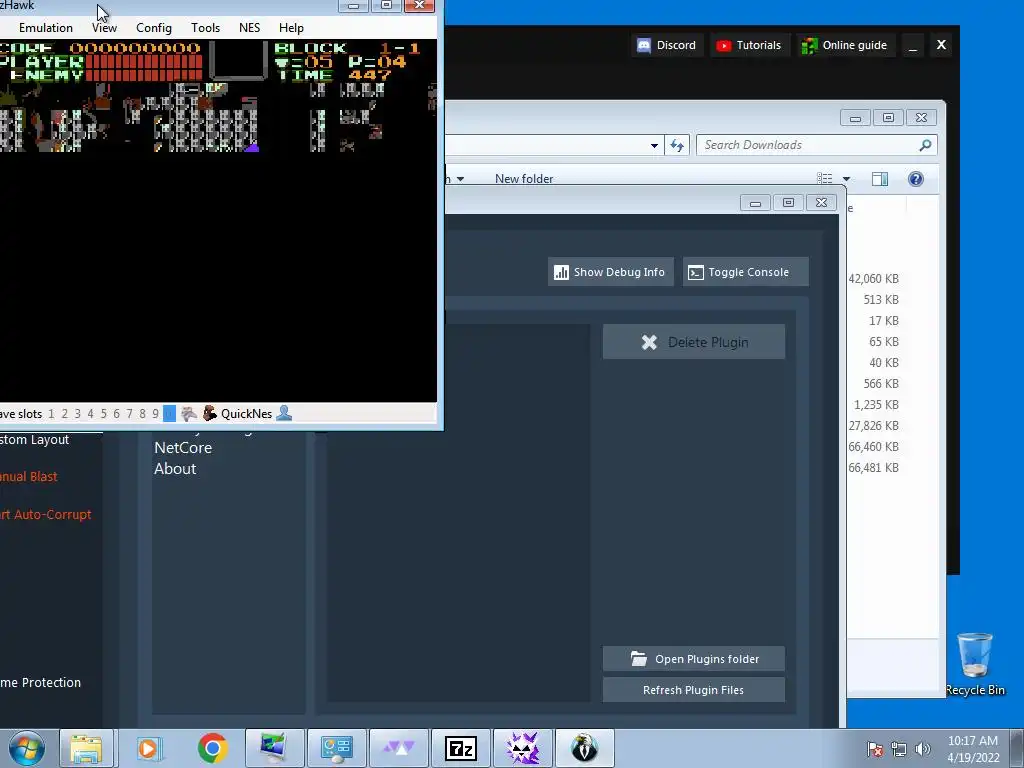Open the eagle icon in the taskbar
This screenshot has height=768, width=1024.
tap(584, 748)
